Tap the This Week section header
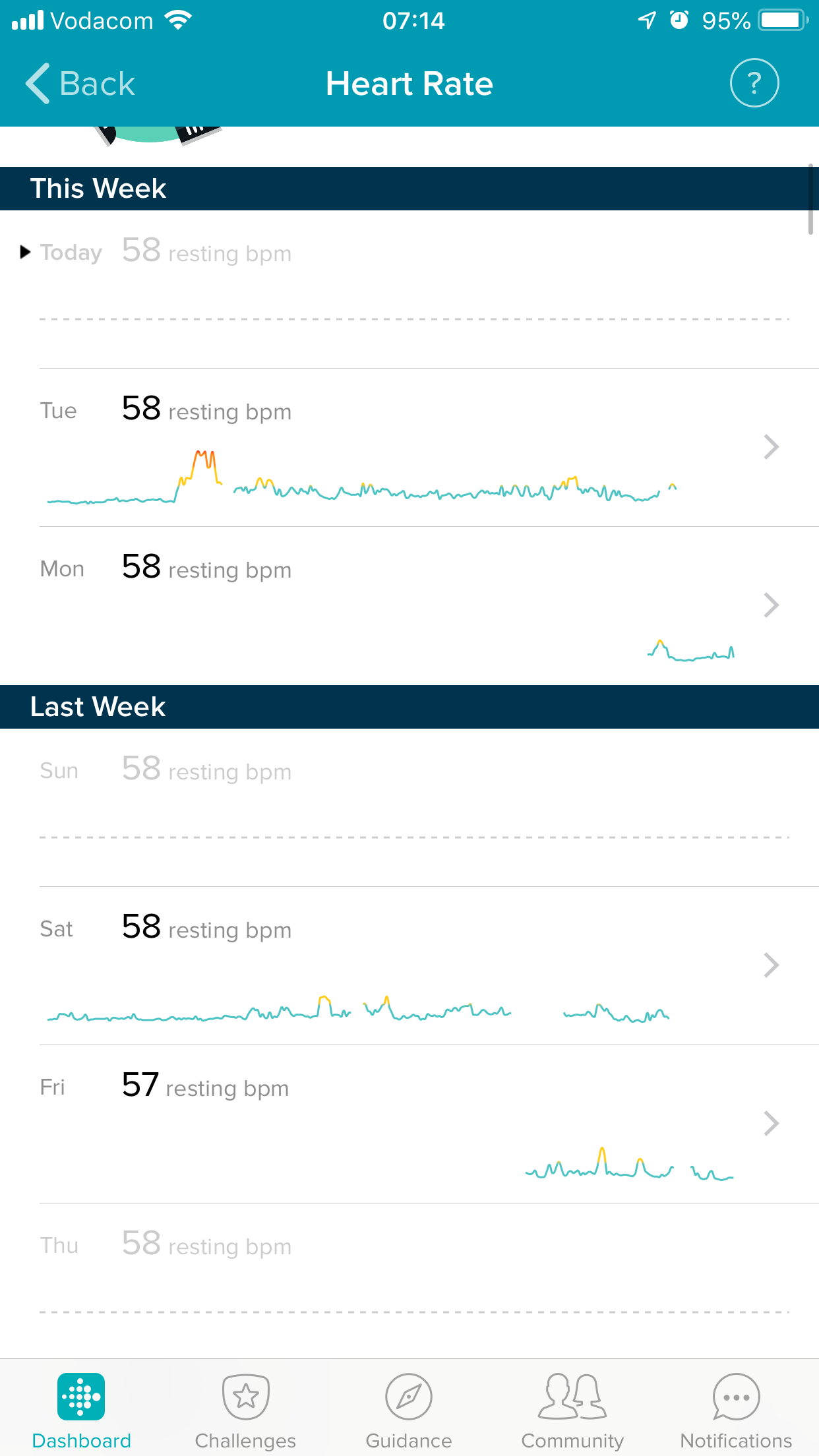This screenshot has width=819, height=1456. pos(99,189)
